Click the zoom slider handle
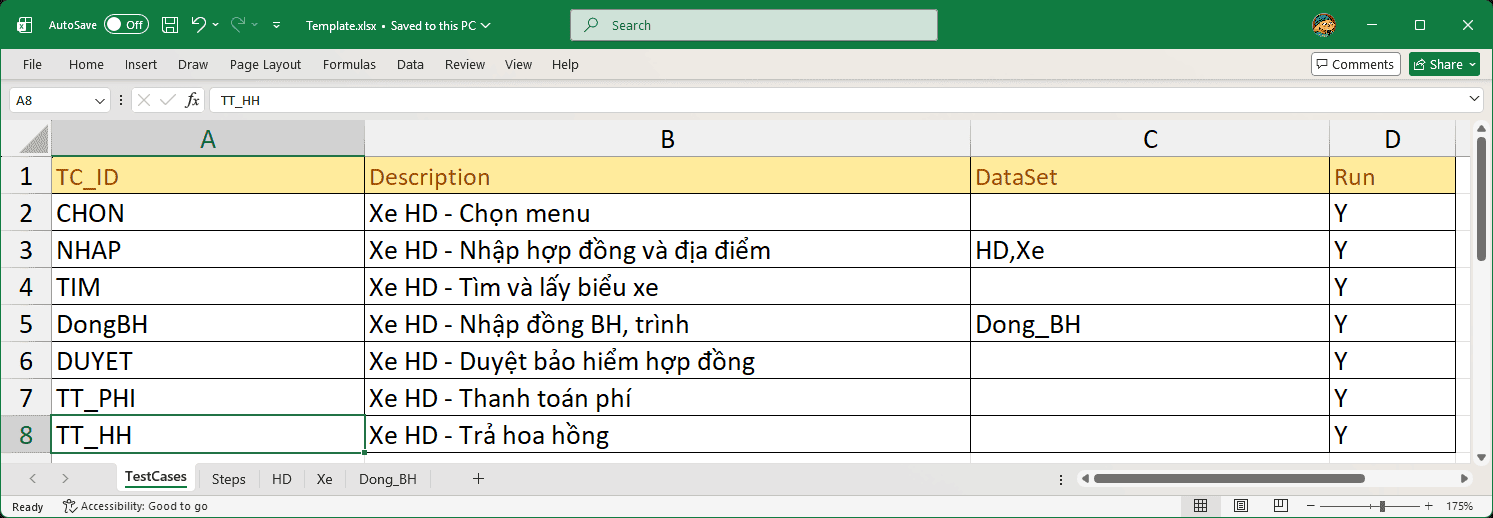Image resolution: width=1493 pixels, height=518 pixels. click(x=1382, y=506)
